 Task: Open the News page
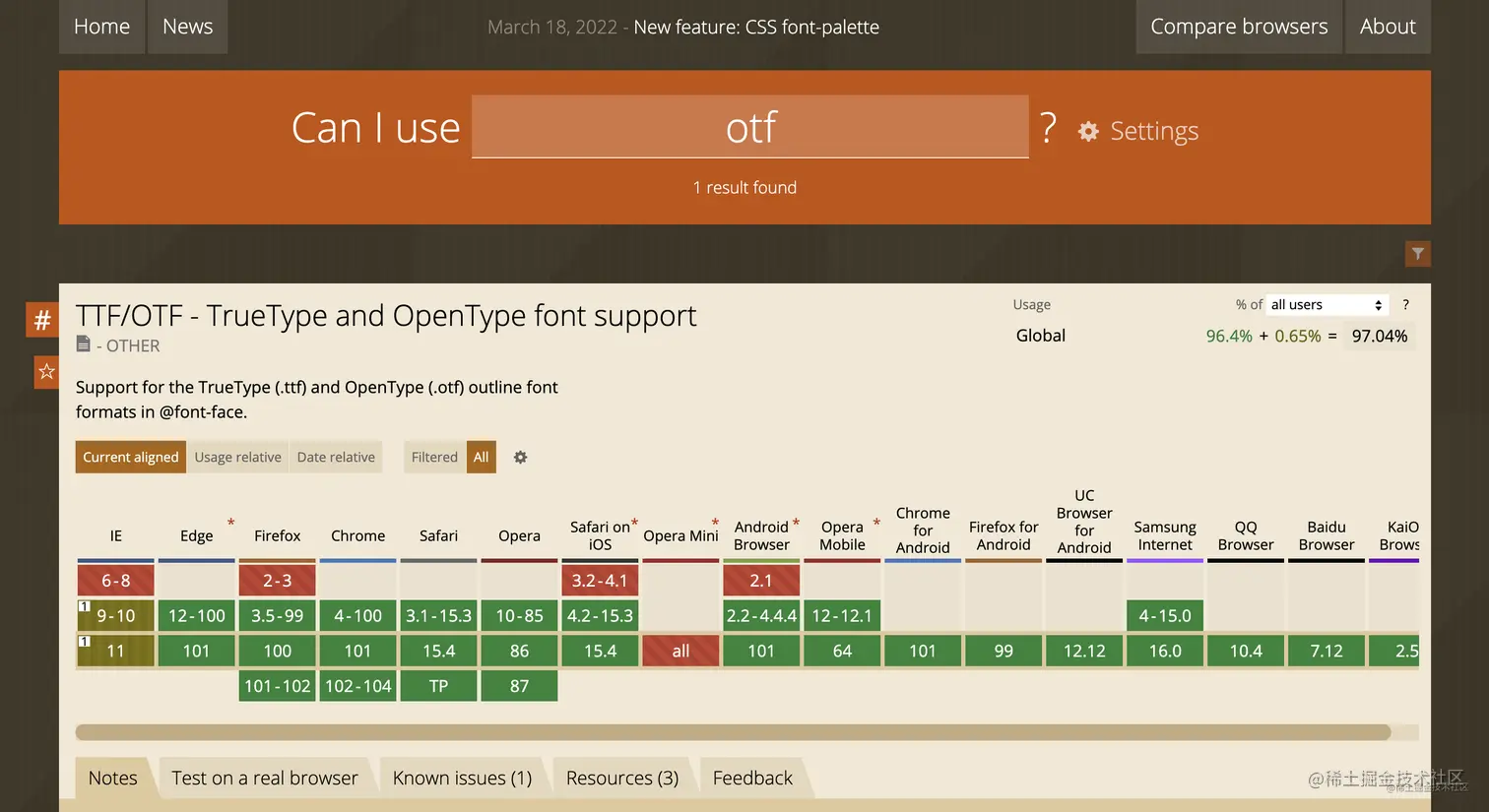point(187,27)
